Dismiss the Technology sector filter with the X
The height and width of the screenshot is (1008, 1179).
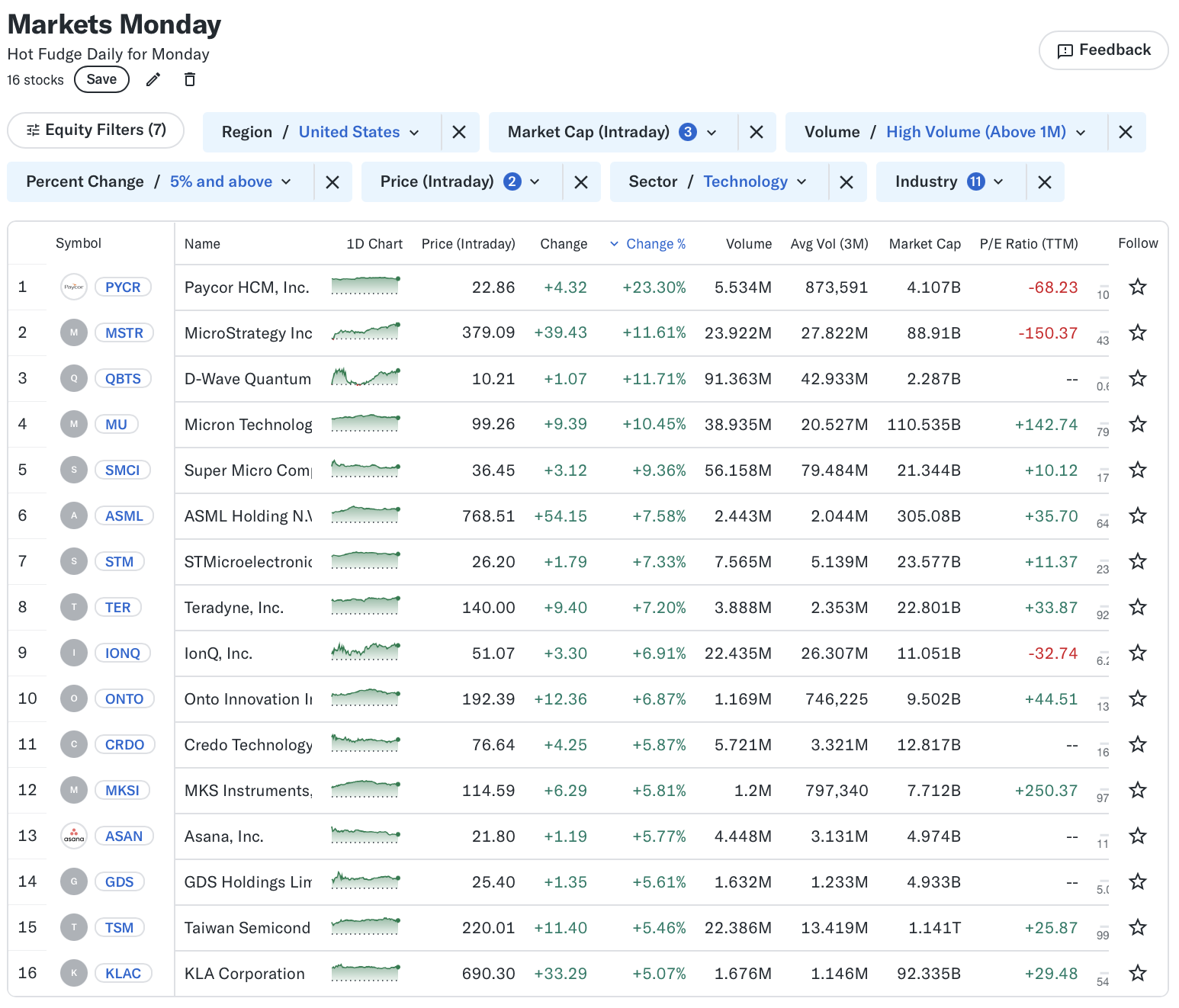tap(847, 181)
